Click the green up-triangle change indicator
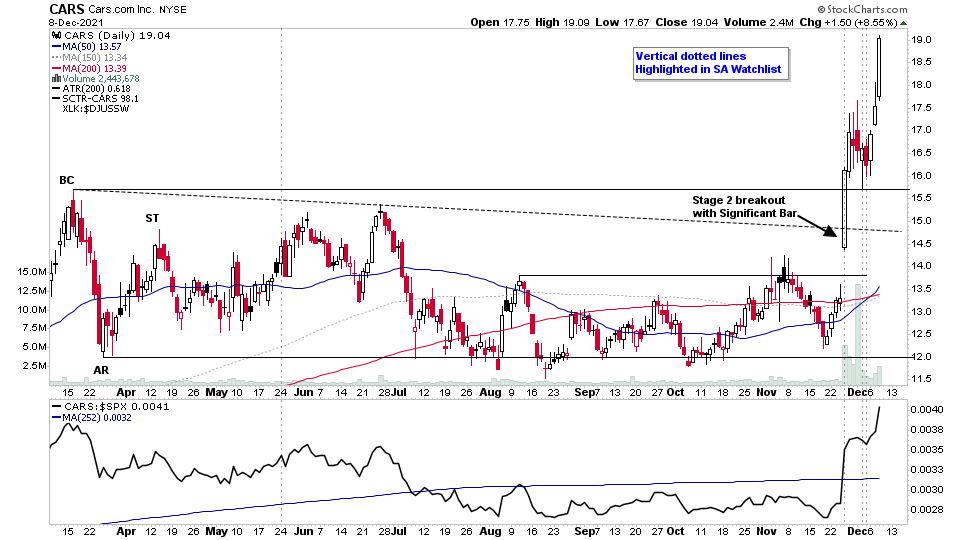960x540 pixels. click(904, 23)
